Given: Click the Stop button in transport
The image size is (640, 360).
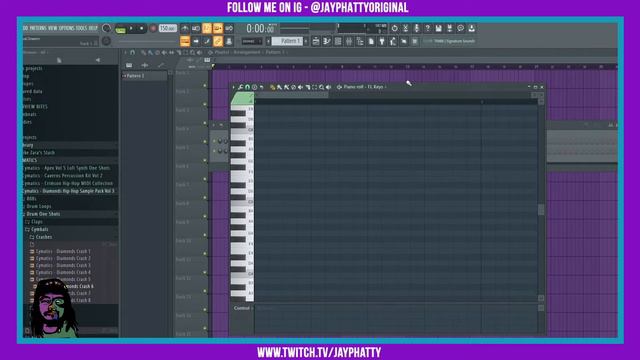Looking at the screenshot, I should [141, 29].
